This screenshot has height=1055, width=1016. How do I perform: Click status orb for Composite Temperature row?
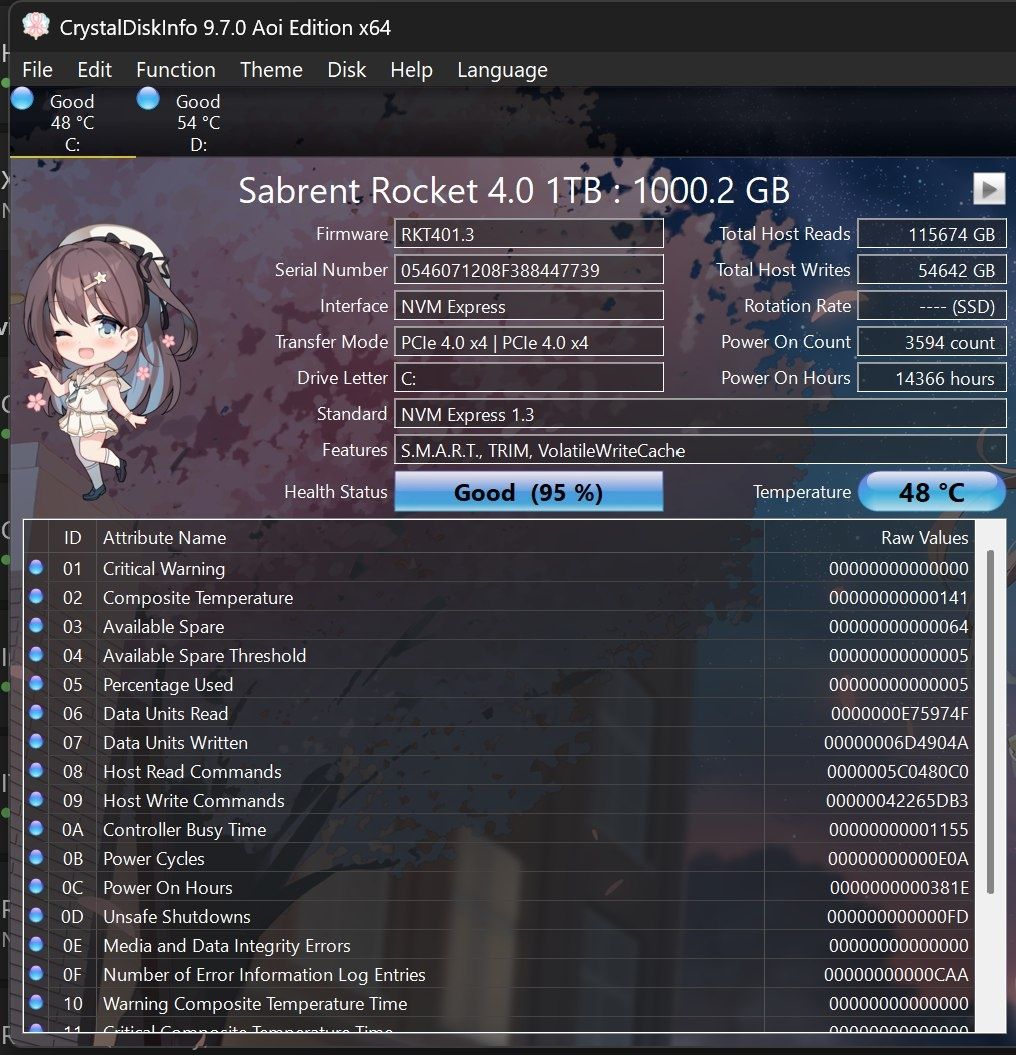pos(36,596)
